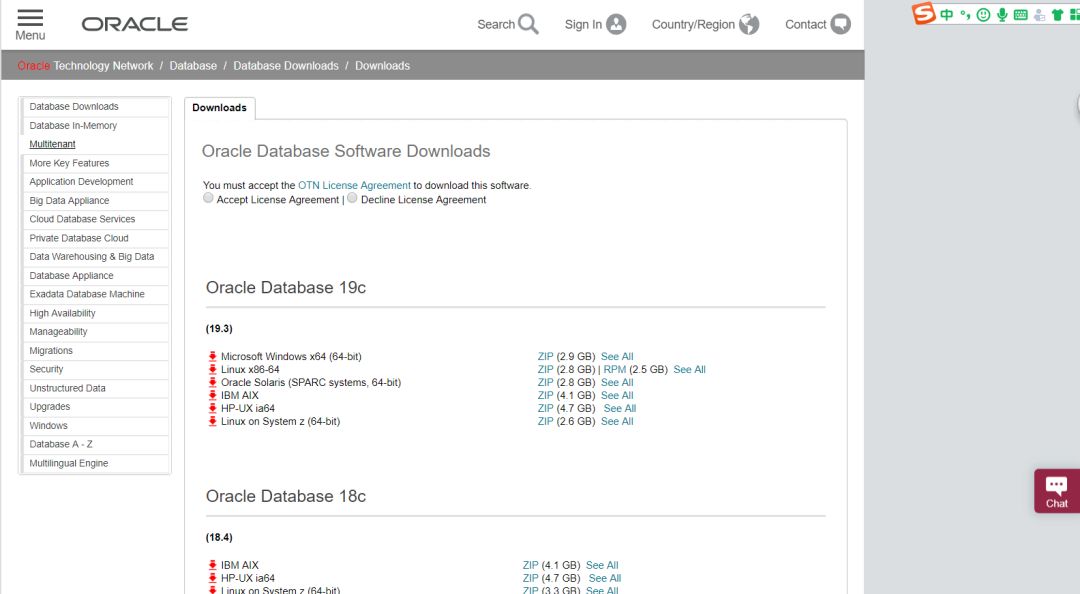Click download arrow beside HP-UX ia64 under 19c
Screen dimensions: 1080x594
click(213, 408)
